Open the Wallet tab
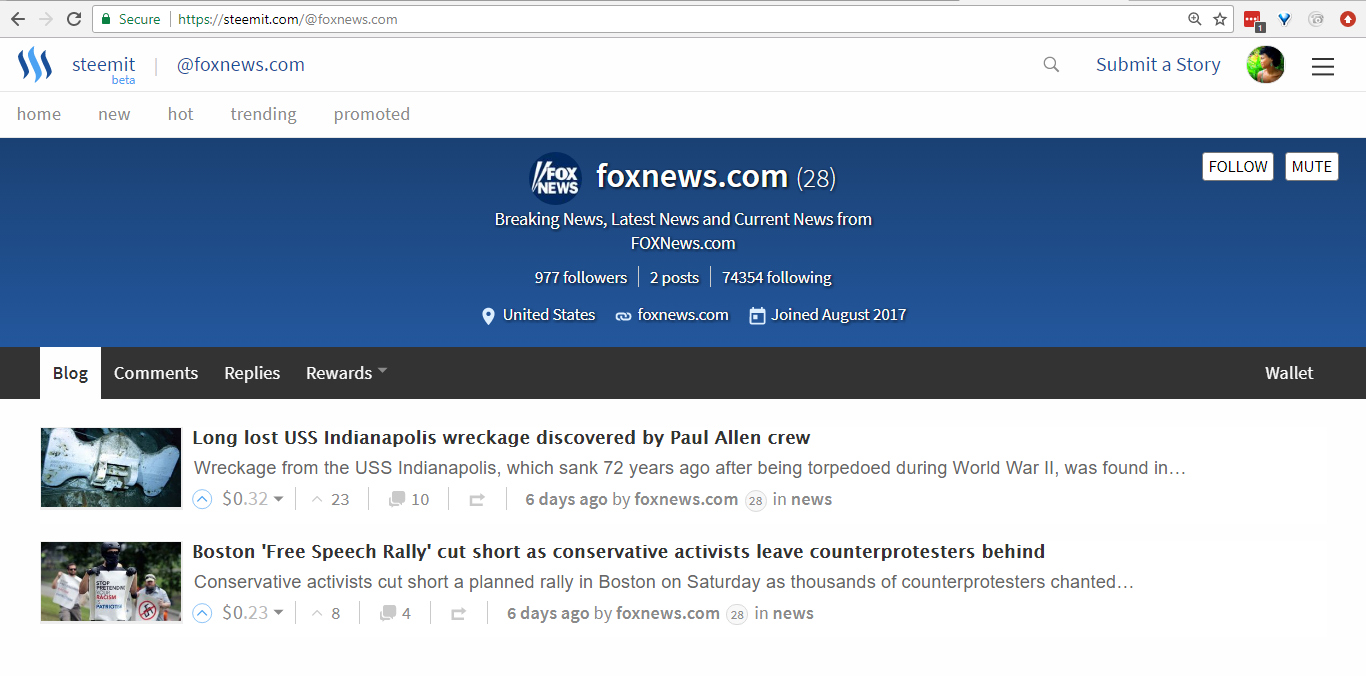Image resolution: width=1366 pixels, height=676 pixels. (1289, 373)
